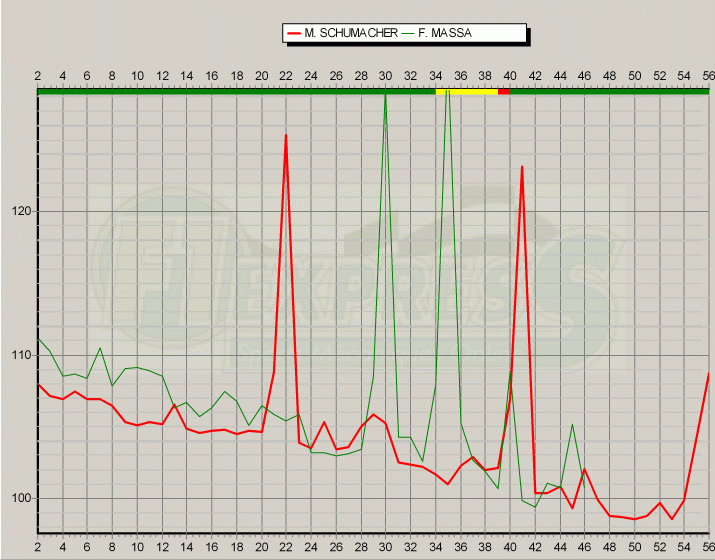Screen dimensions: 715x560
Task: Click the red Schumacher peak at lap 22
Action: pyautogui.click(x=286, y=136)
